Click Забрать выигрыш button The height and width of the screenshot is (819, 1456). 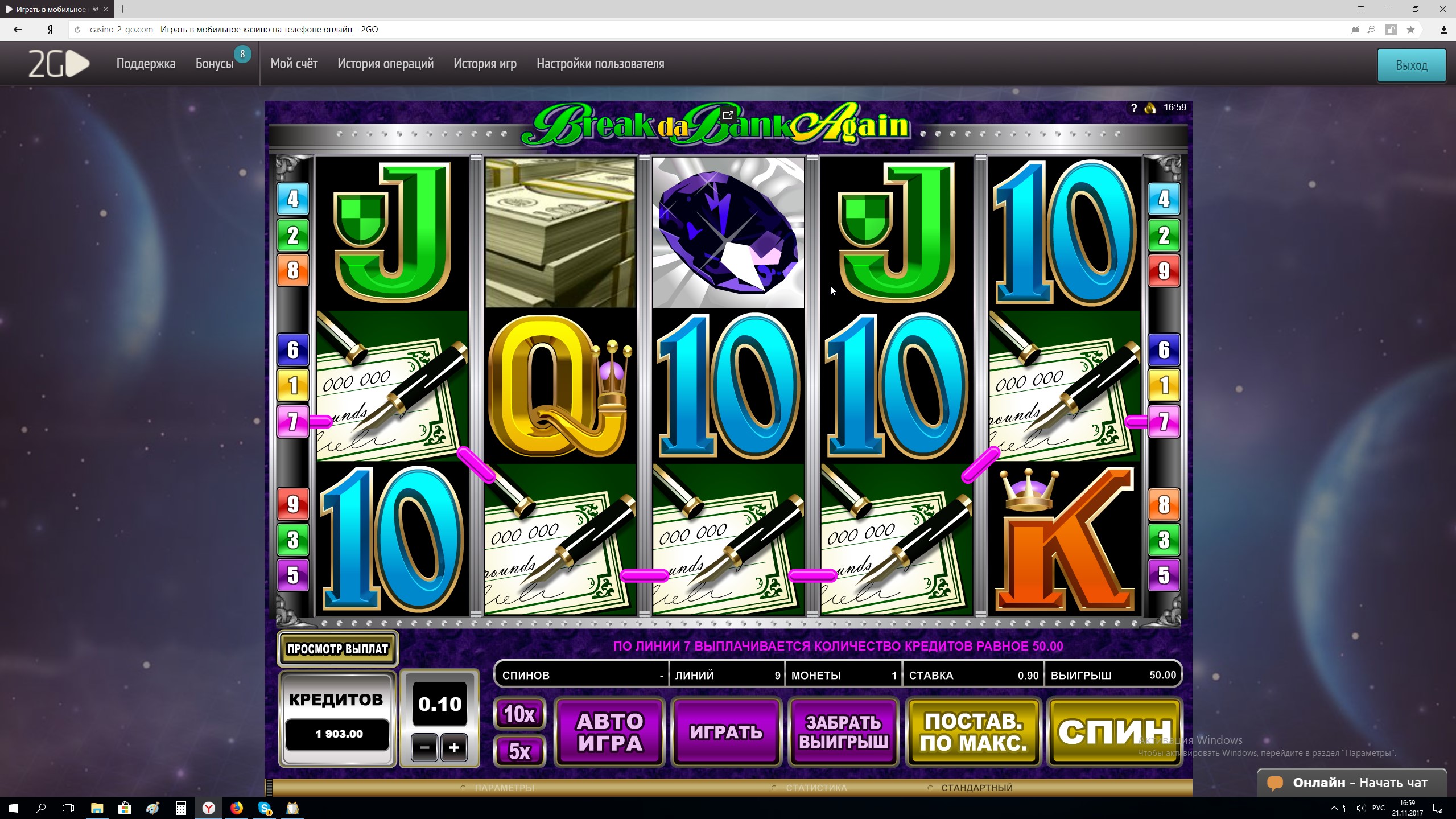tap(843, 732)
